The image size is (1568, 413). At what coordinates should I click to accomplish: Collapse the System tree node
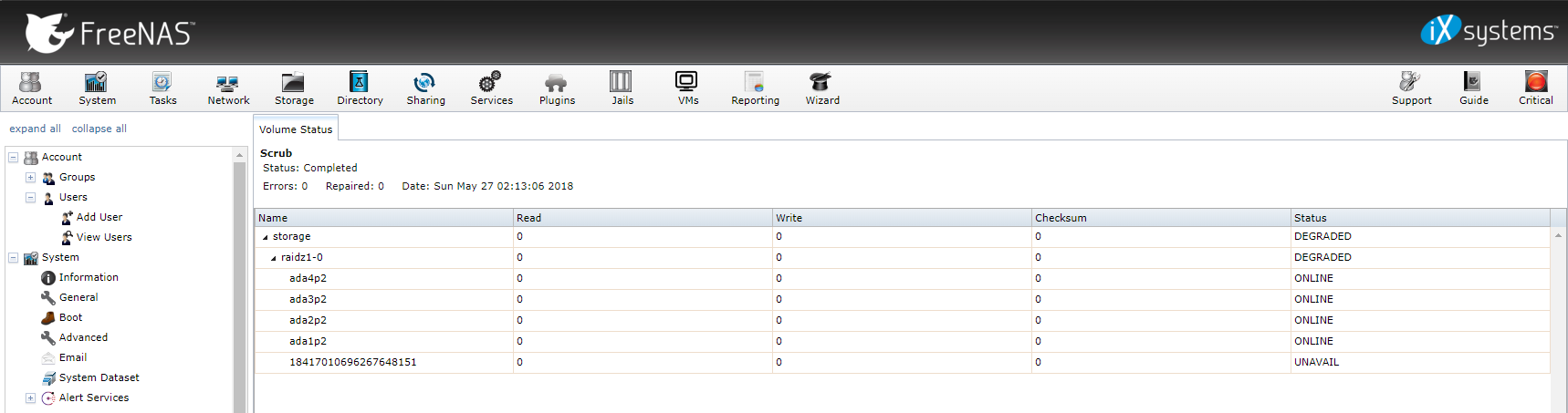(x=14, y=258)
